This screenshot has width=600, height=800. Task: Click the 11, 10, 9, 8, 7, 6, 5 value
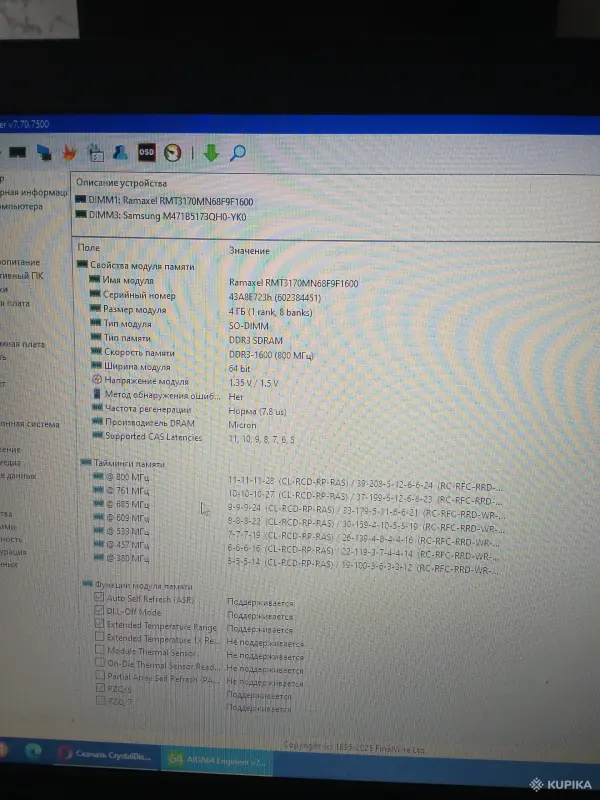click(261, 439)
